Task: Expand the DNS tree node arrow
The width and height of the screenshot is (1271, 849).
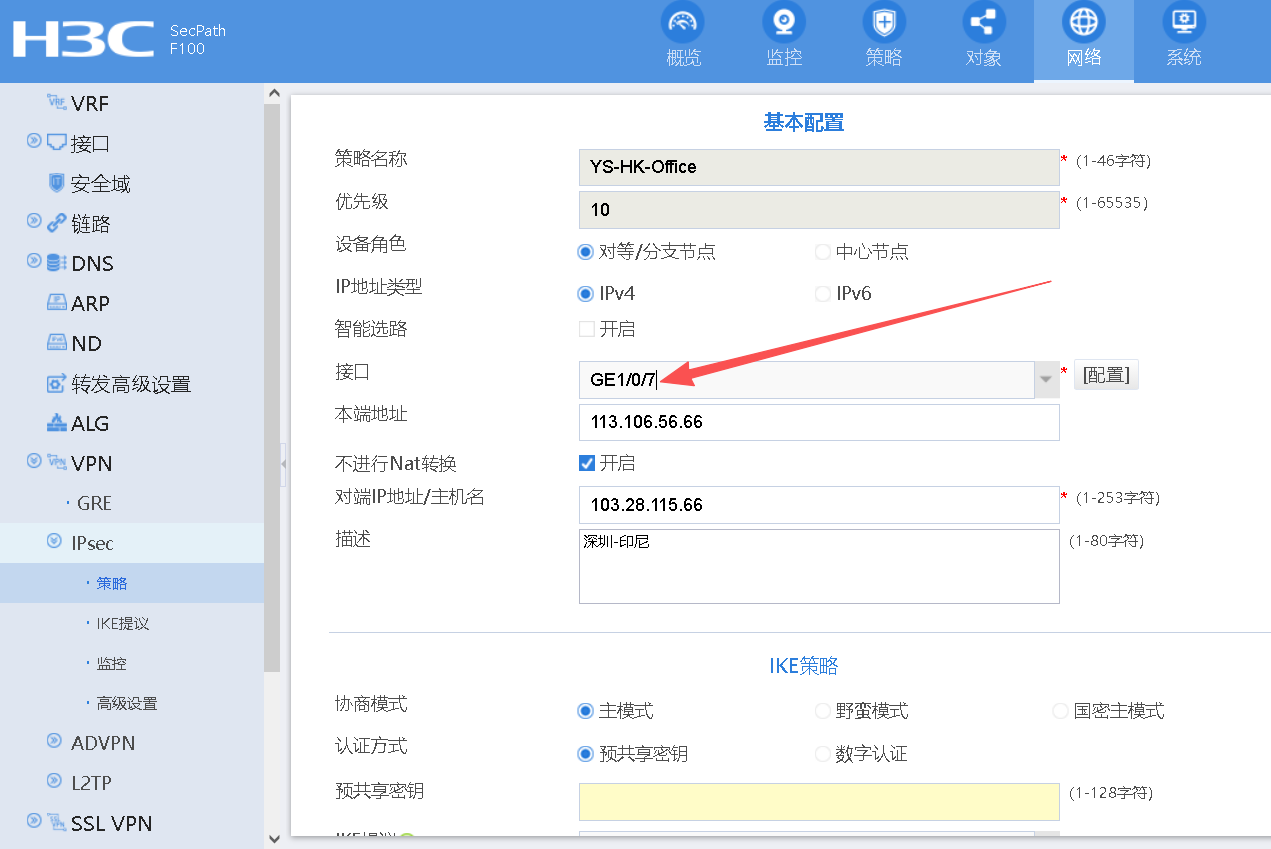Action: 34,261
